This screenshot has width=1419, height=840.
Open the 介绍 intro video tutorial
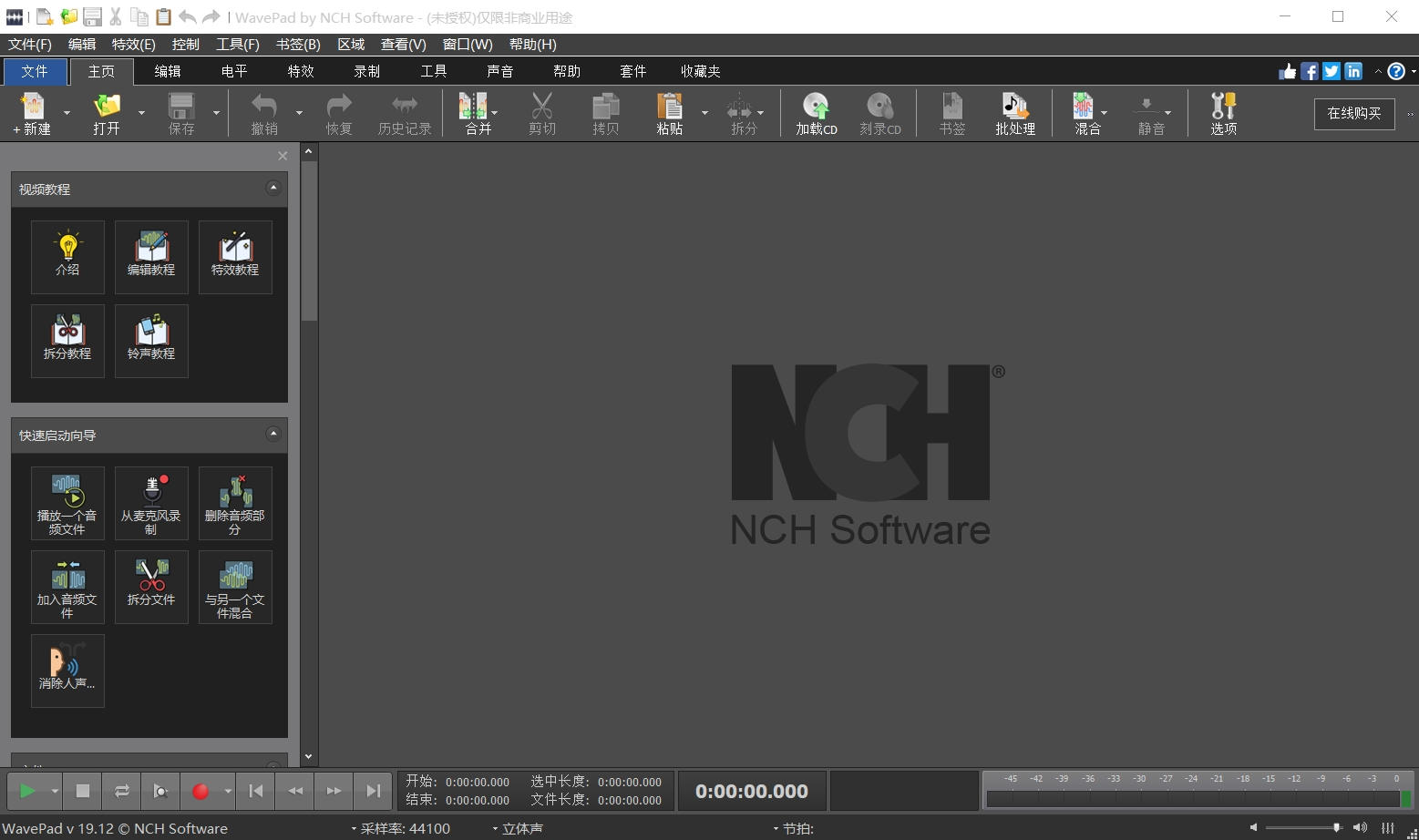pos(67,257)
